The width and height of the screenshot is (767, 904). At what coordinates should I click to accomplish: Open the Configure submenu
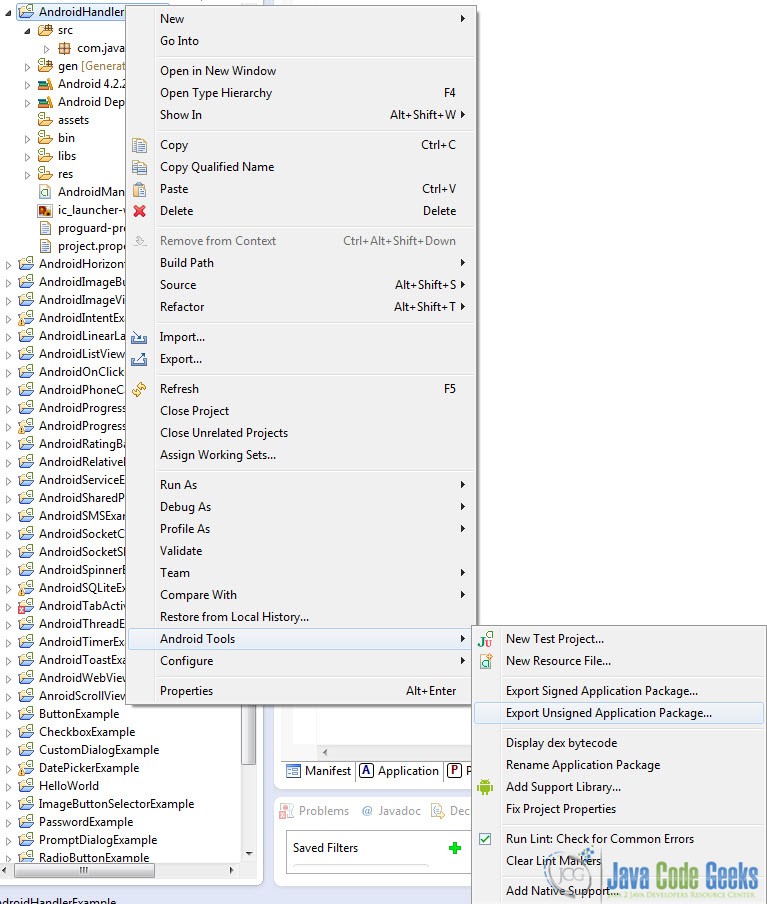(x=302, y=661)
